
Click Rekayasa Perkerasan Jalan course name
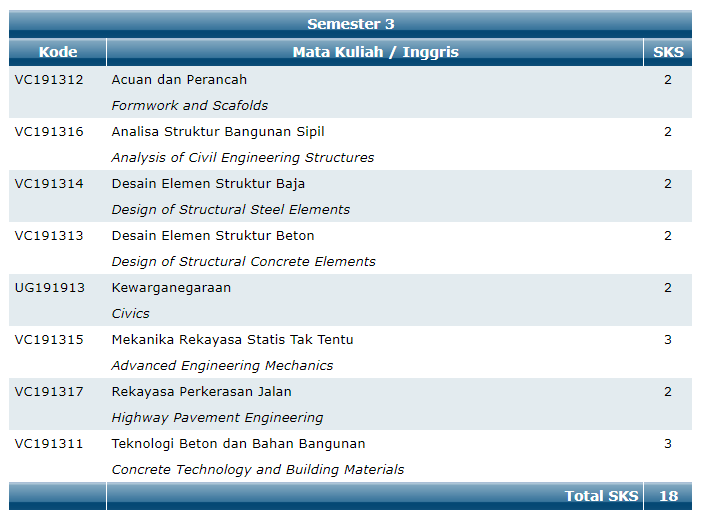(202, 392)
